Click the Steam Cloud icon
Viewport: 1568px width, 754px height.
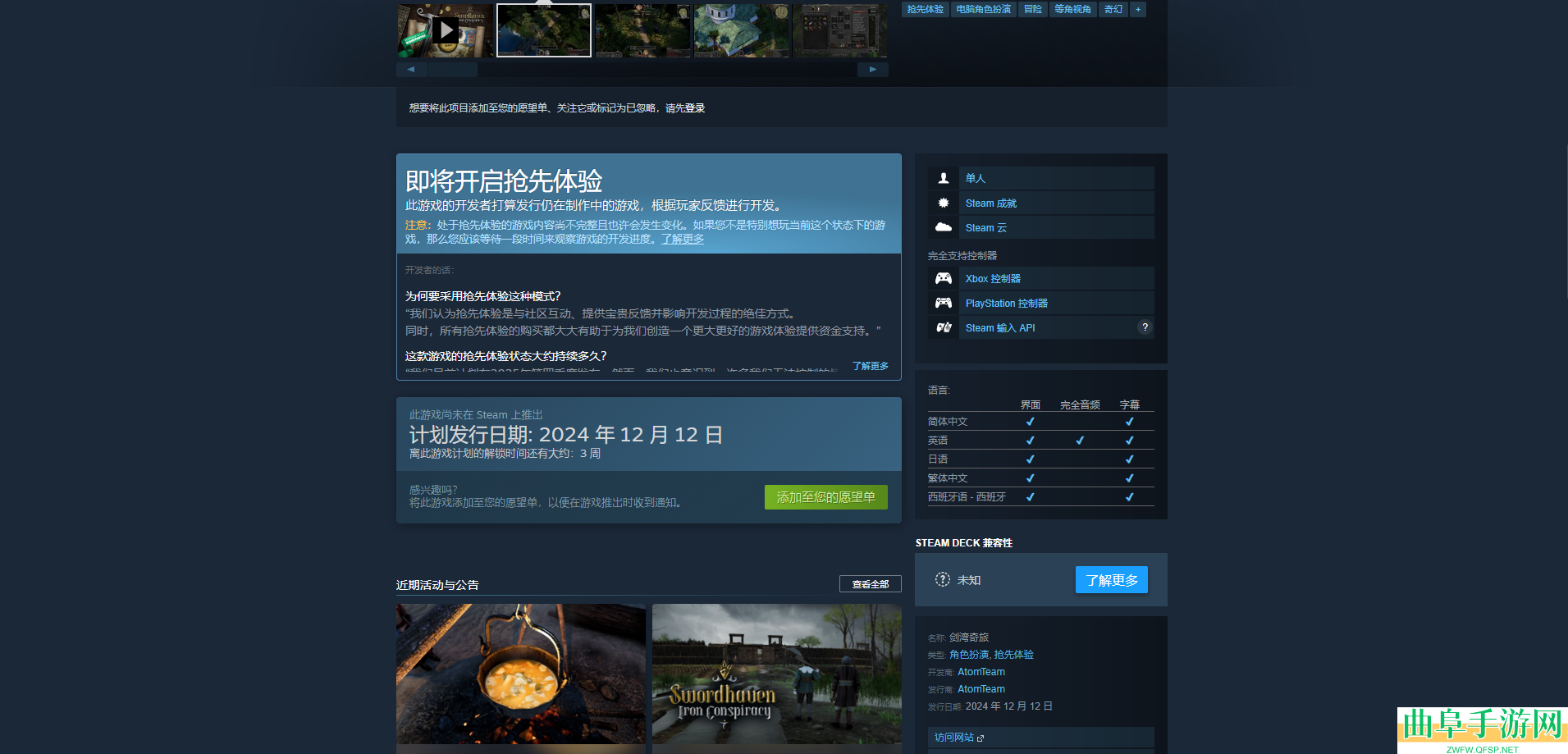944,227
